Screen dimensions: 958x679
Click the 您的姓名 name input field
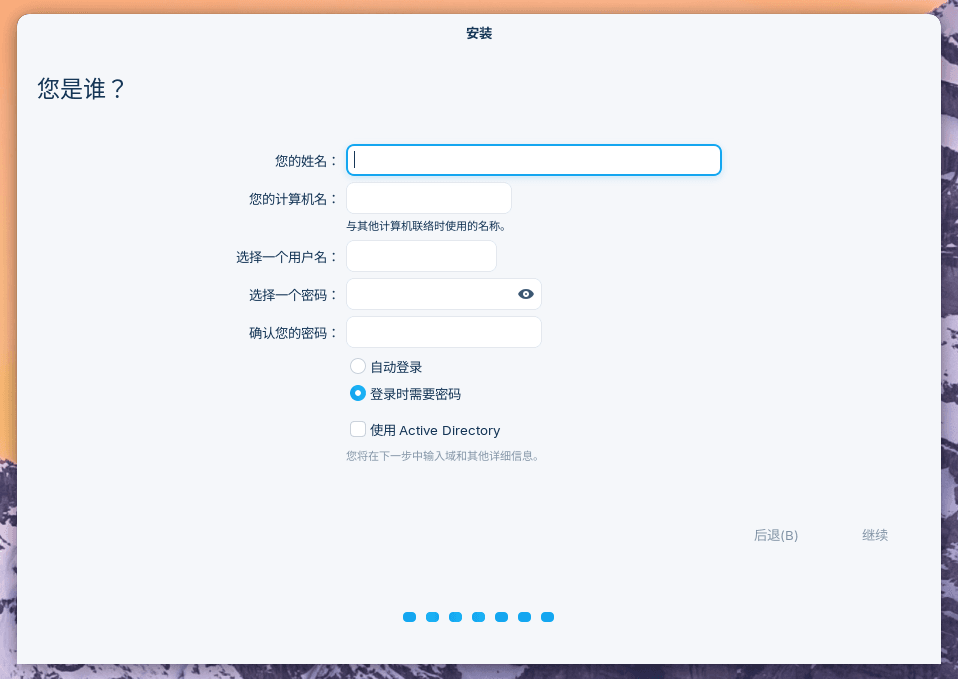point(533,159)
